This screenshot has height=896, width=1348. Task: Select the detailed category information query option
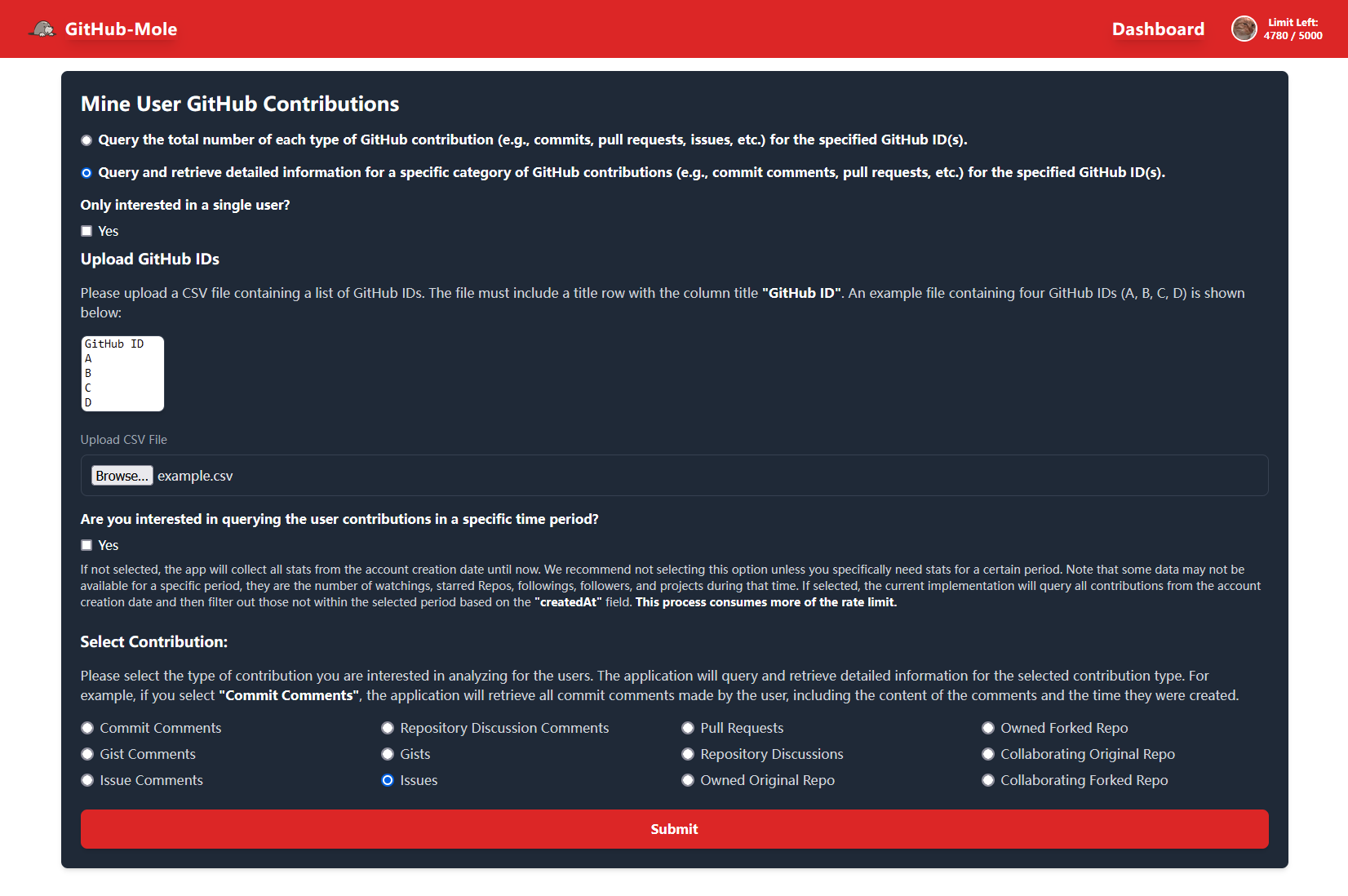point(86,173)
